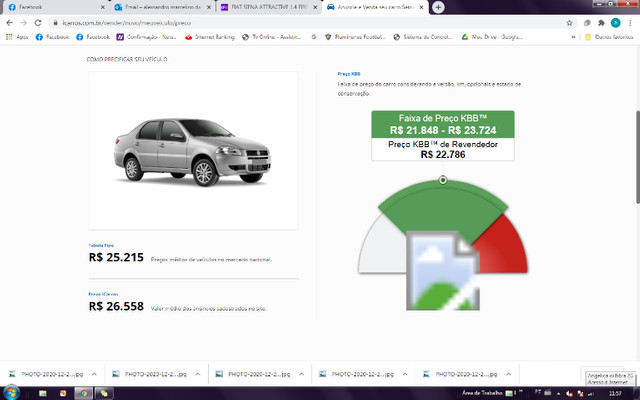Viewport: 640px width, 400px height.
Task: Open the Internet Banking bookmark
Action: coord(210,37)
